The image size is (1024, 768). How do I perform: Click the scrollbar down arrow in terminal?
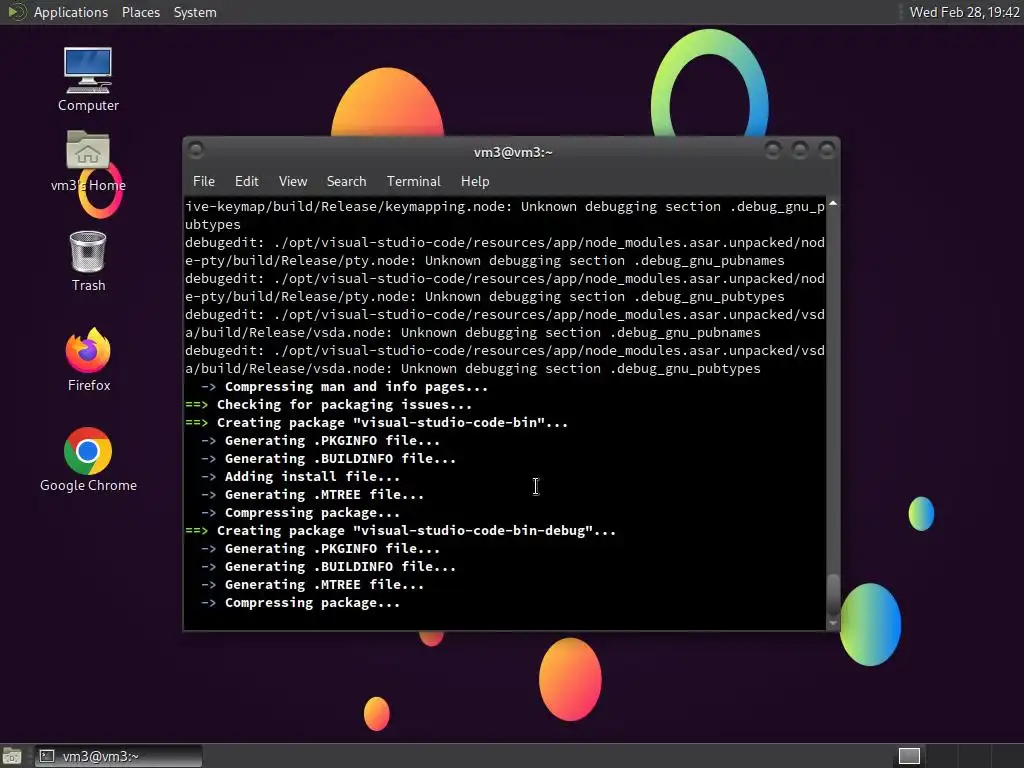pyautogui.click(x=833, y=623)
